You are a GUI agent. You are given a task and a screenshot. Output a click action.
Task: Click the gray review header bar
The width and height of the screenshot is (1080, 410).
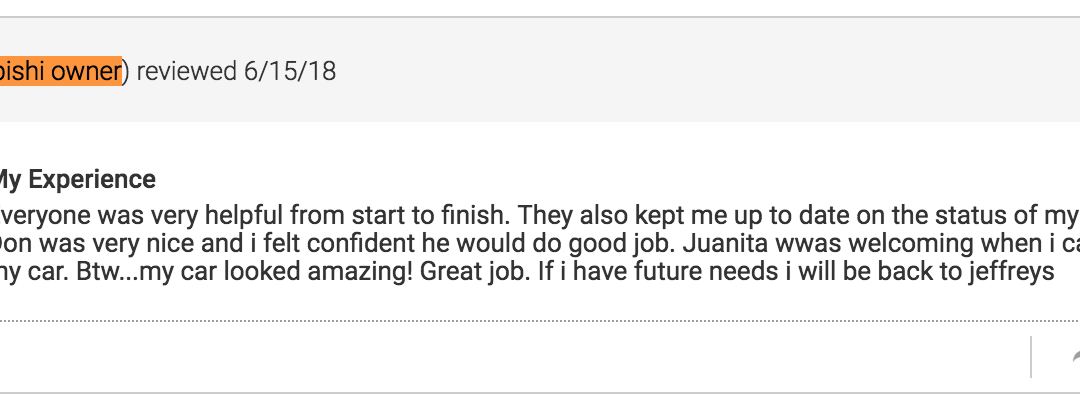click(540, 70)
